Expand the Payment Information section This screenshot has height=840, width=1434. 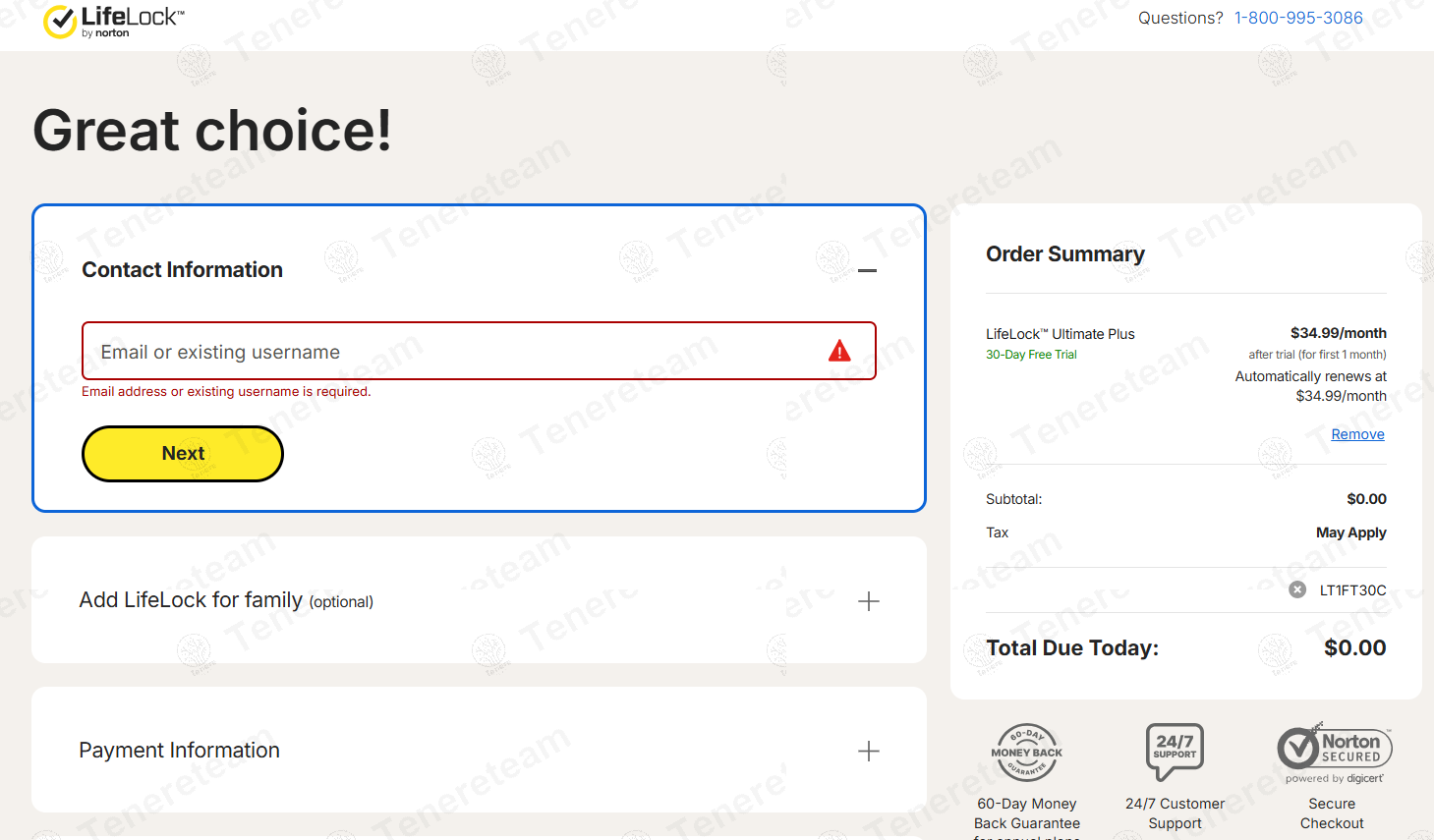click(x=869, y=752)
